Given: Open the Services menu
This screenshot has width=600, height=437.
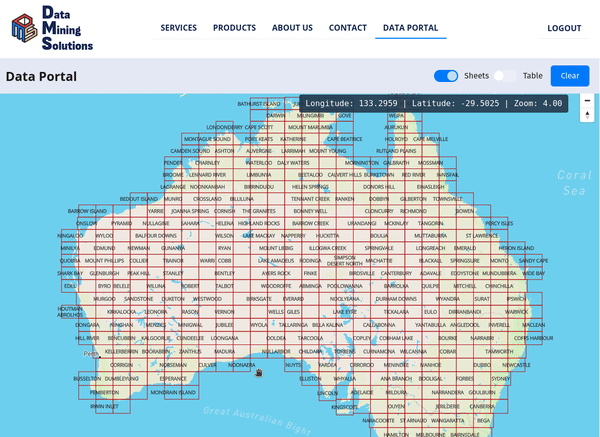Looking at the screenshot, I should [x=178, y=28].
